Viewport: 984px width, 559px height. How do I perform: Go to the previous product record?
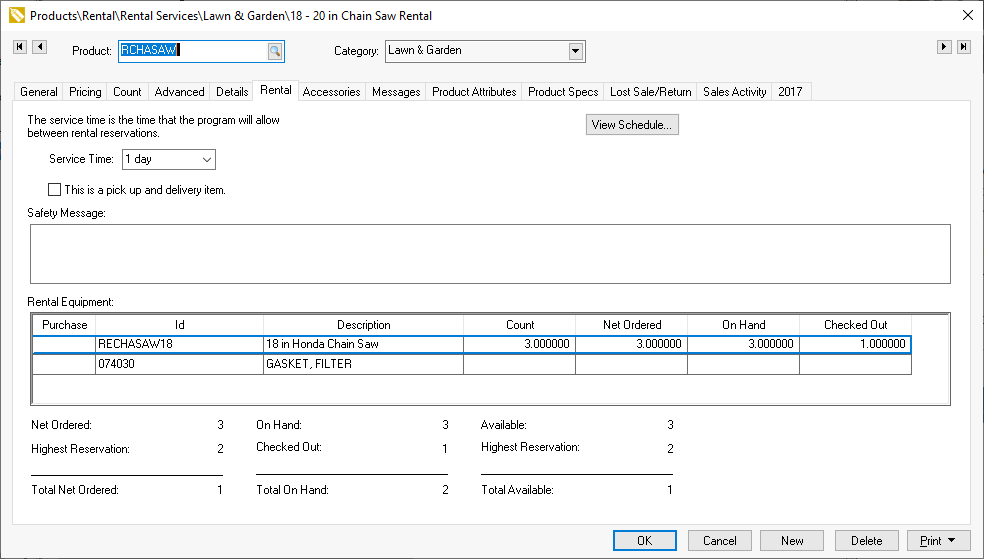pyautogui.click(x=39, y=47)
